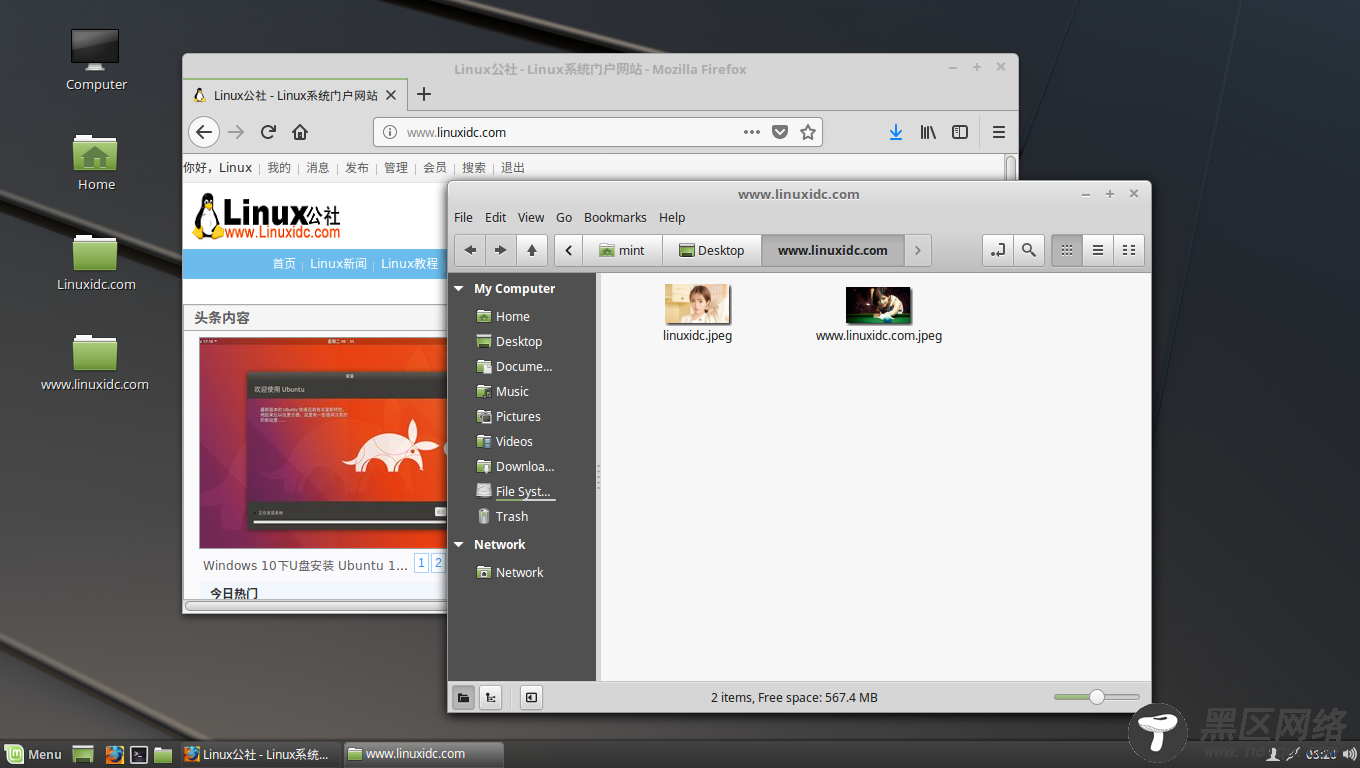Open Downloads in file manager sidebar

pos(516,466)
